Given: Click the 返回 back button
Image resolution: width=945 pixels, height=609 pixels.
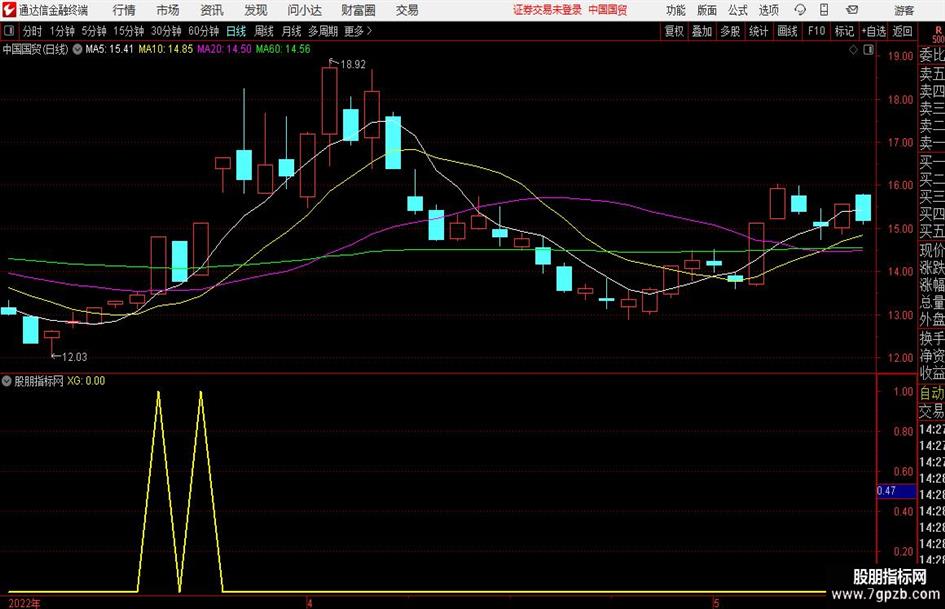Looking at the screenshot, I should (903, 31).
